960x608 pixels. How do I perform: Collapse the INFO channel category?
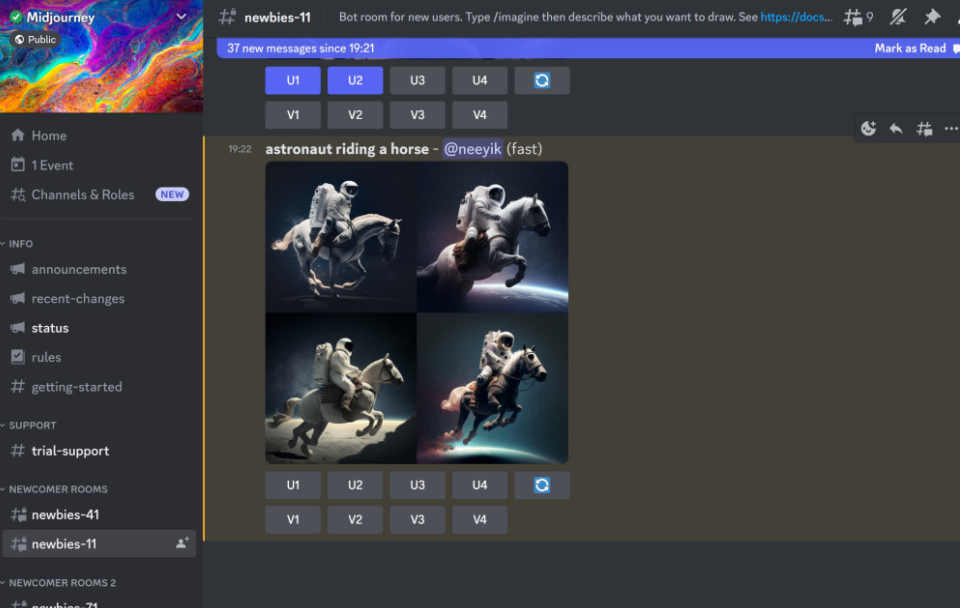pyautogui.click(x=21, y=243)
